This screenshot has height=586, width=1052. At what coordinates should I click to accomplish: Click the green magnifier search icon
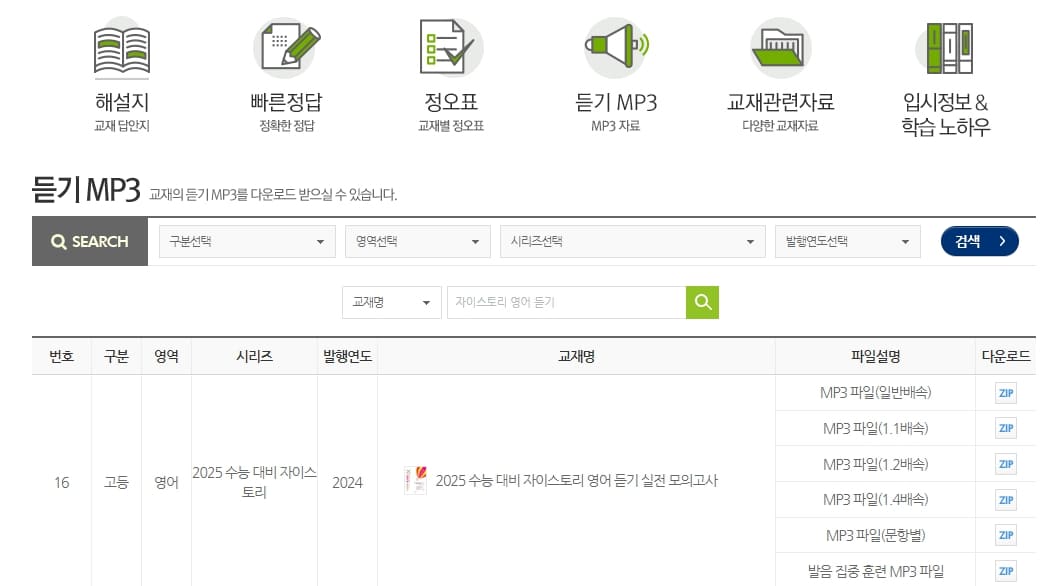[x=702, y=302]
